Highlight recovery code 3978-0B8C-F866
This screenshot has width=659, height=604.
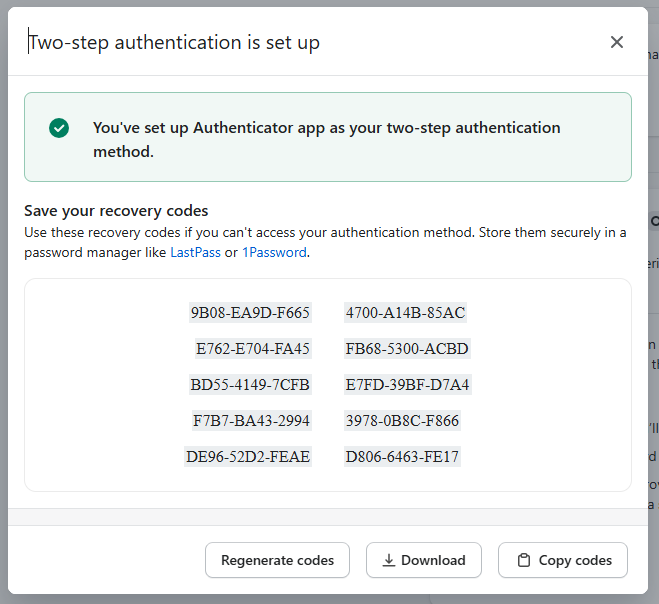tap(402, 421)
